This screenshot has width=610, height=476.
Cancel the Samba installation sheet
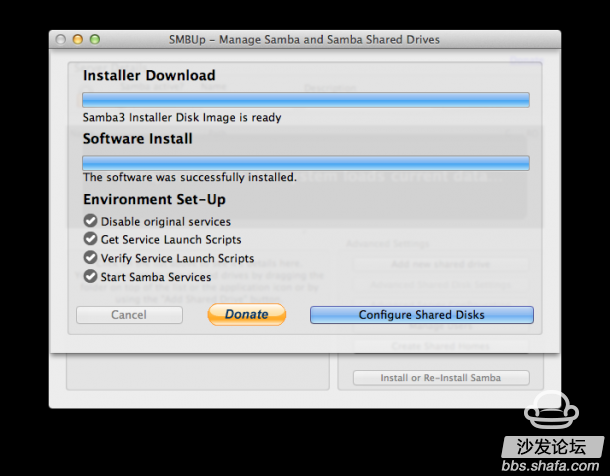(129, 315)
